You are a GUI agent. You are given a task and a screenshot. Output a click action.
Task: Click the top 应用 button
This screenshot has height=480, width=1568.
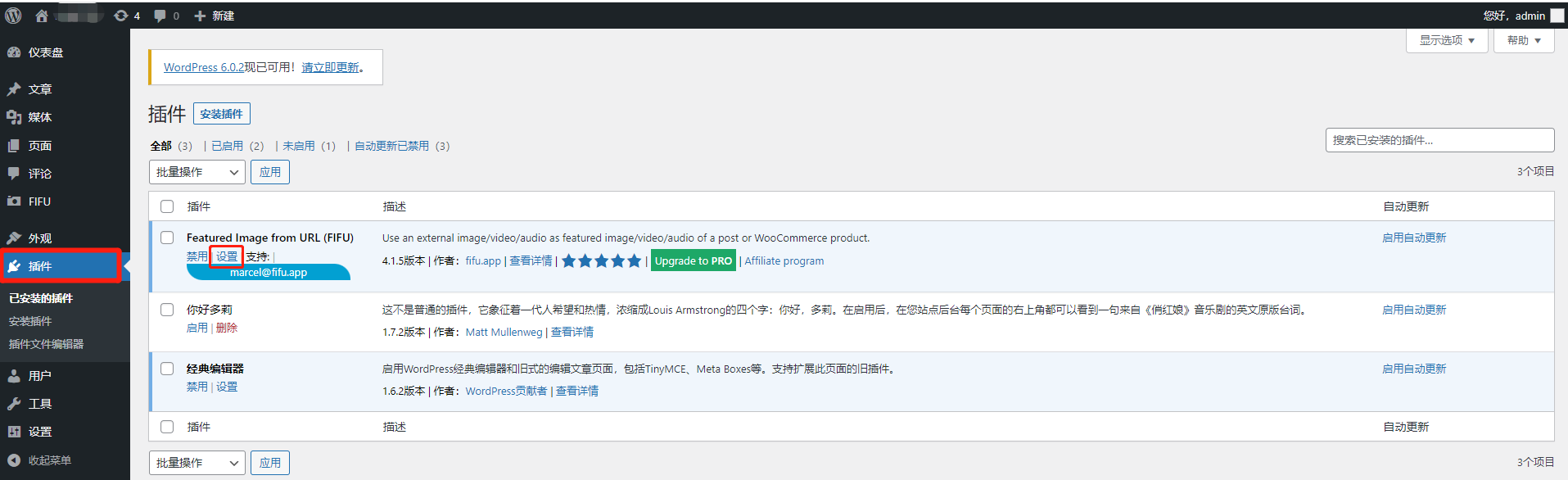269,172
